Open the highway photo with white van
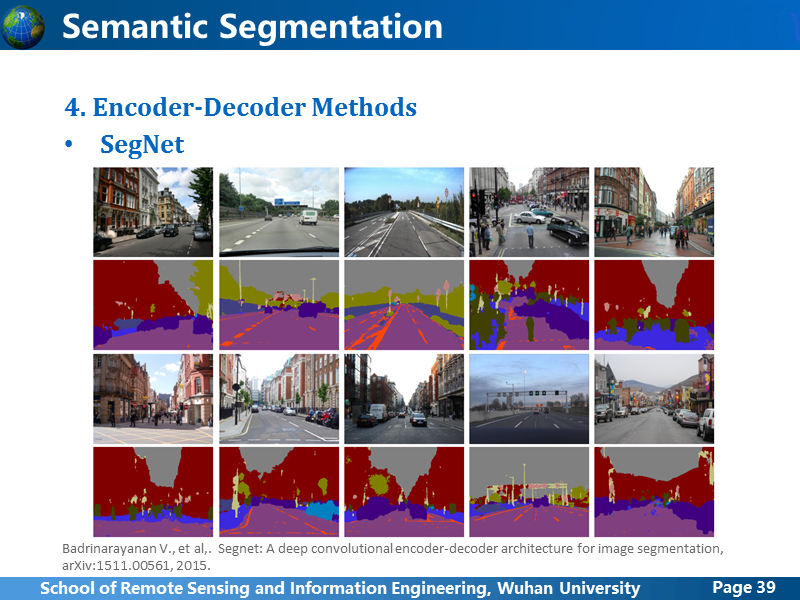Viewport: 800px width, 600px height. 279,212
